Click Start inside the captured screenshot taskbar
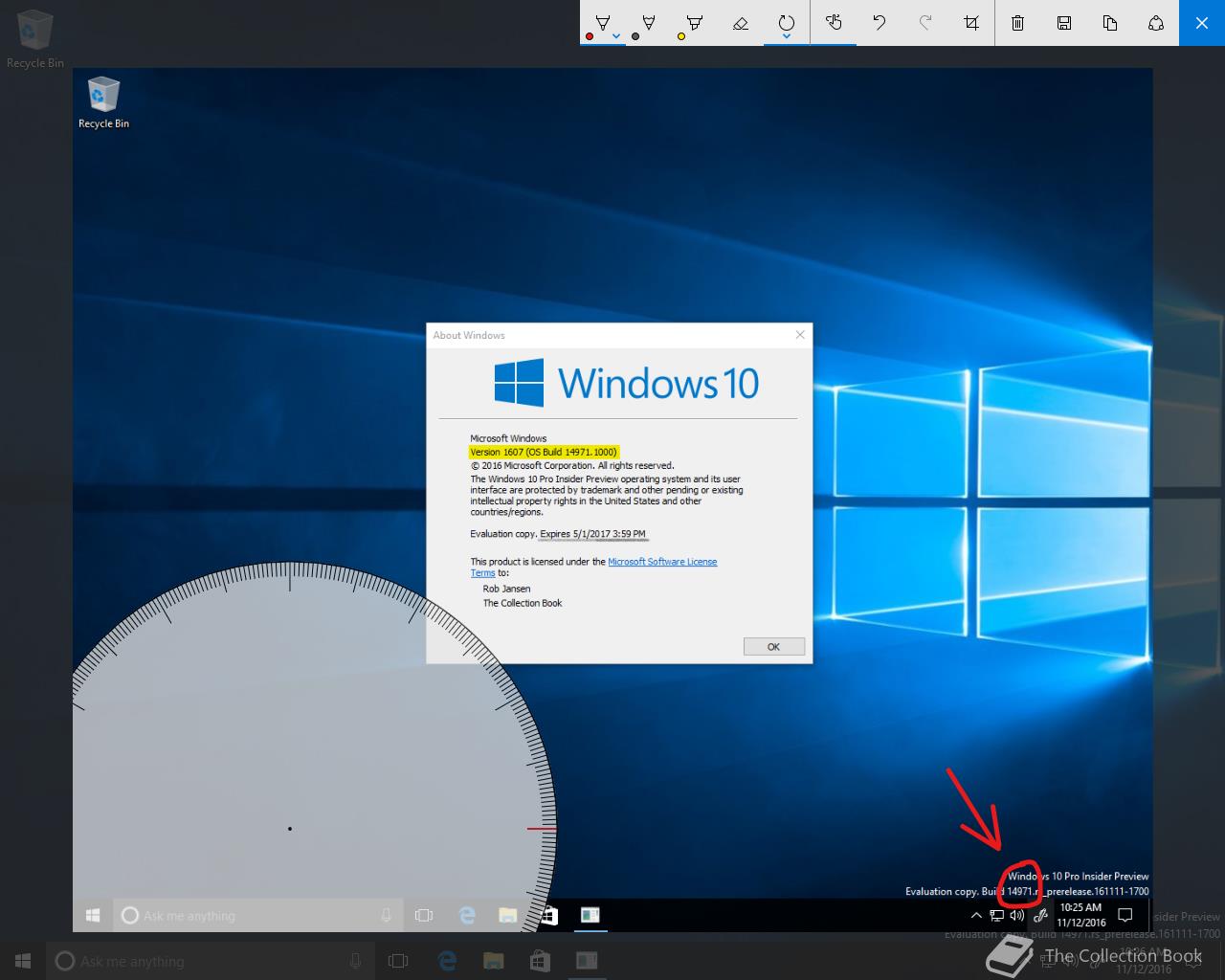 pos(93,916)
